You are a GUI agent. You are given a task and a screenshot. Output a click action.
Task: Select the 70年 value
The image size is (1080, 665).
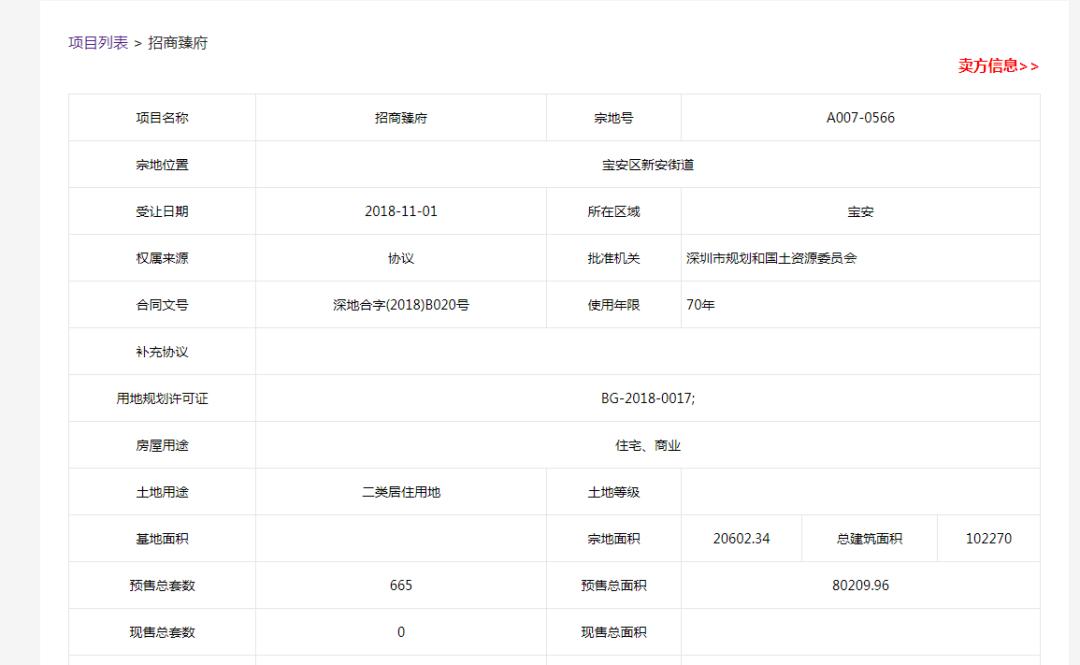click(700, 305)
